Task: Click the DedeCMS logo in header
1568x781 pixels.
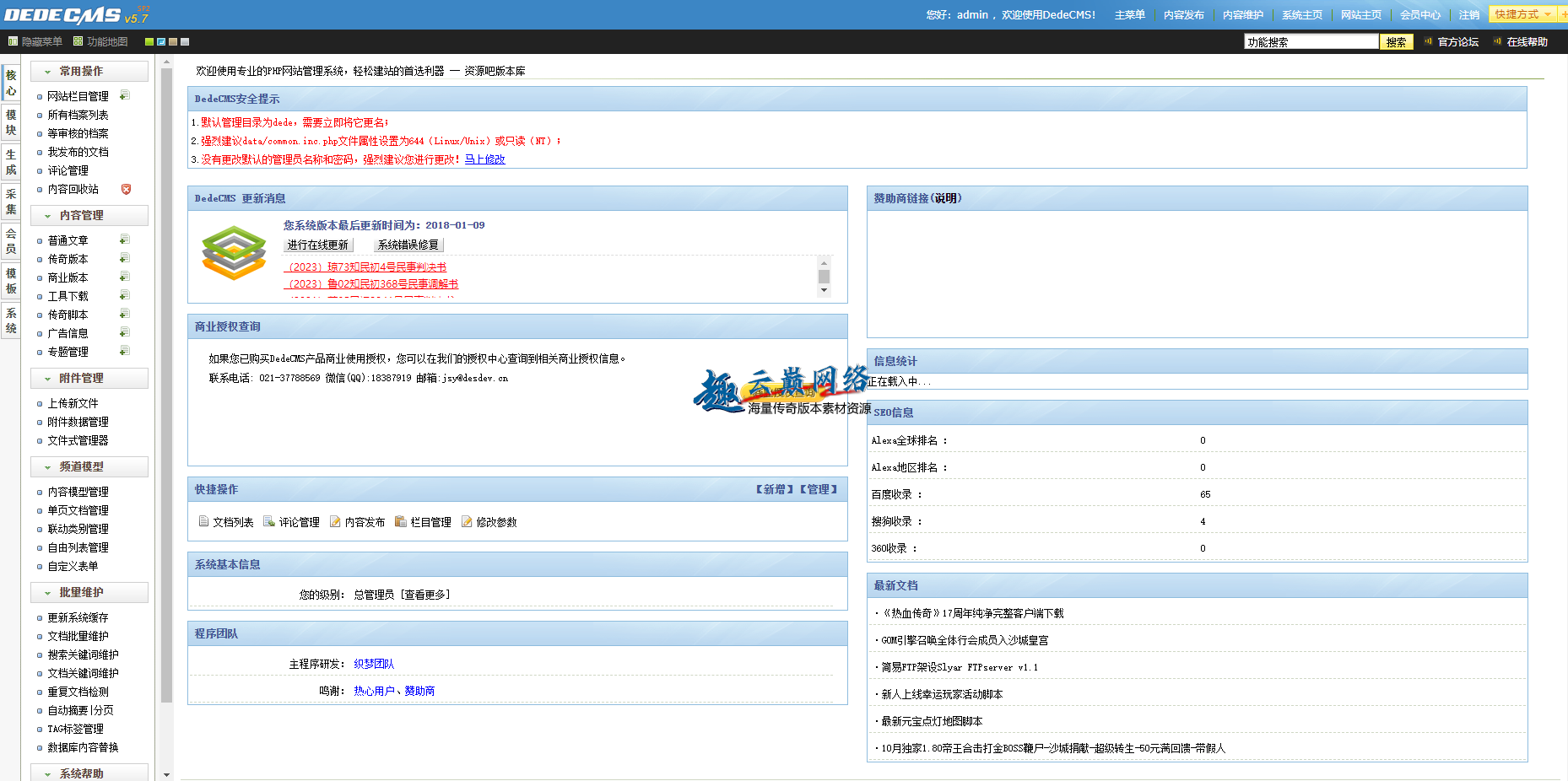Action: [77, 15]
